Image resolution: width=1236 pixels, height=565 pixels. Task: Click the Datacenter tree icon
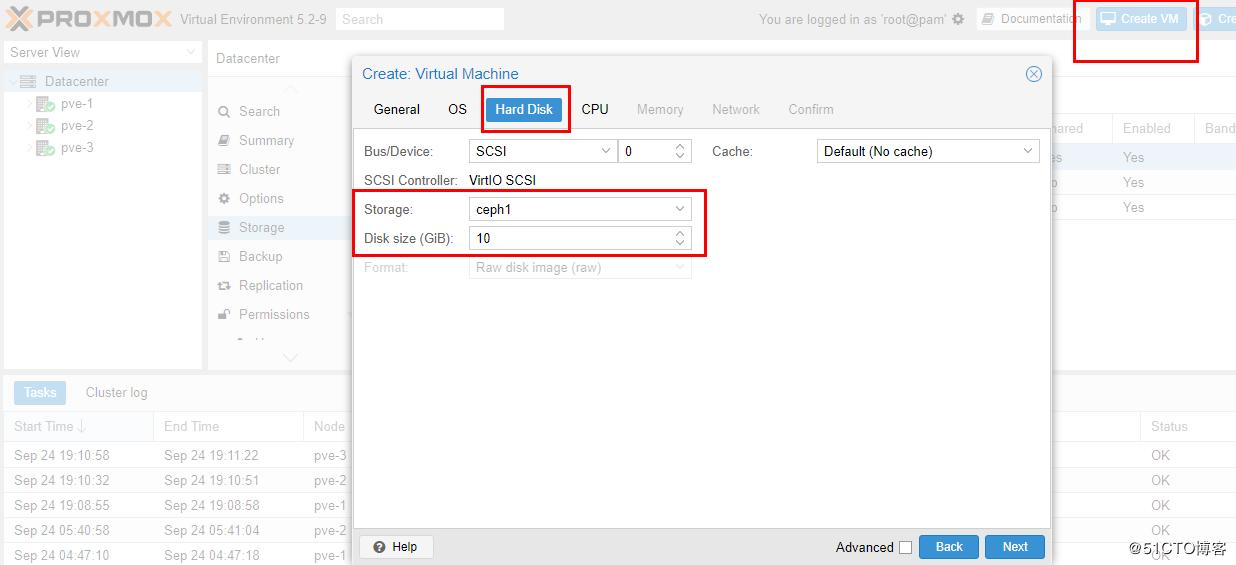click(x=28, y=82)
